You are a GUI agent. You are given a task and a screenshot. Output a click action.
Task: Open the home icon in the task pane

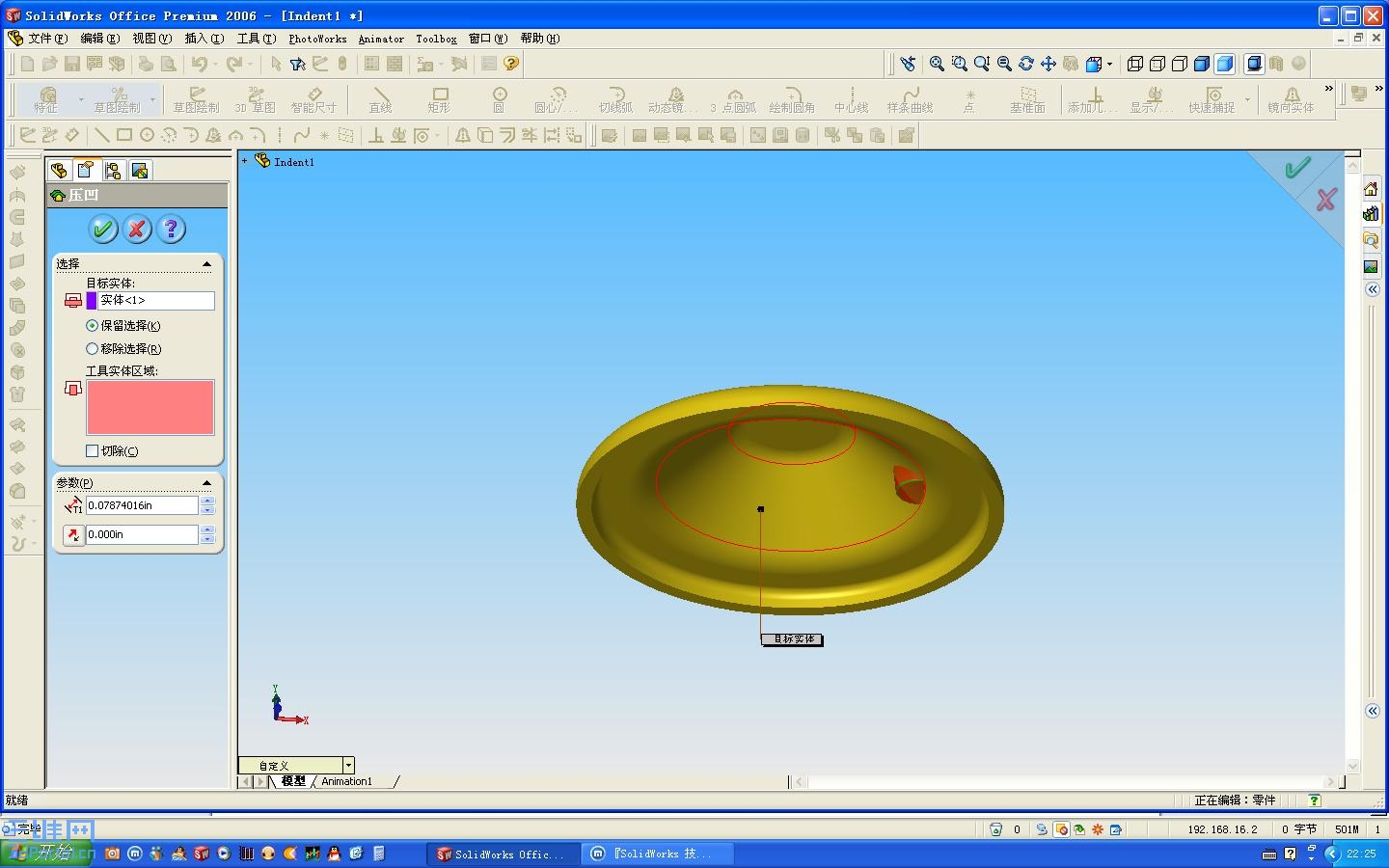click(1371, 188)
